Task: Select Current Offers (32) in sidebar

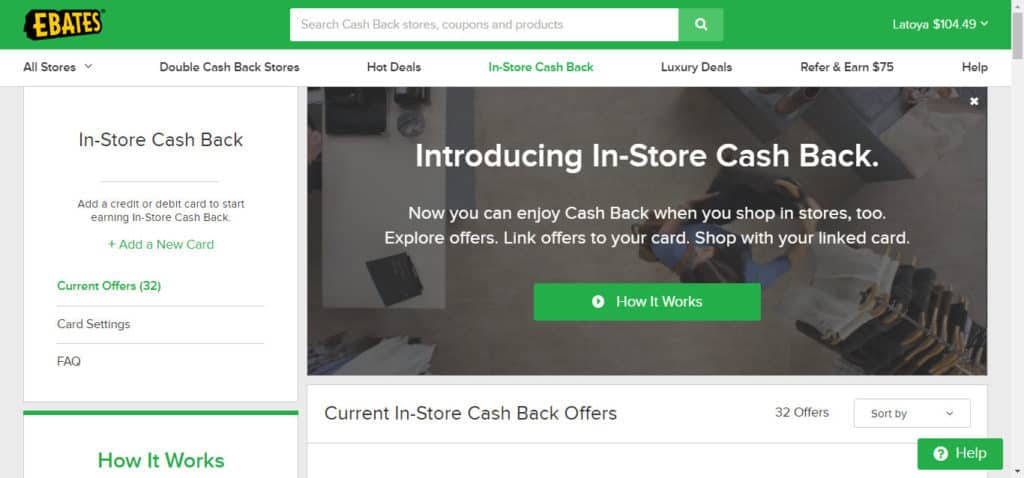Action: pyautogui.click(x=108, y=286)
